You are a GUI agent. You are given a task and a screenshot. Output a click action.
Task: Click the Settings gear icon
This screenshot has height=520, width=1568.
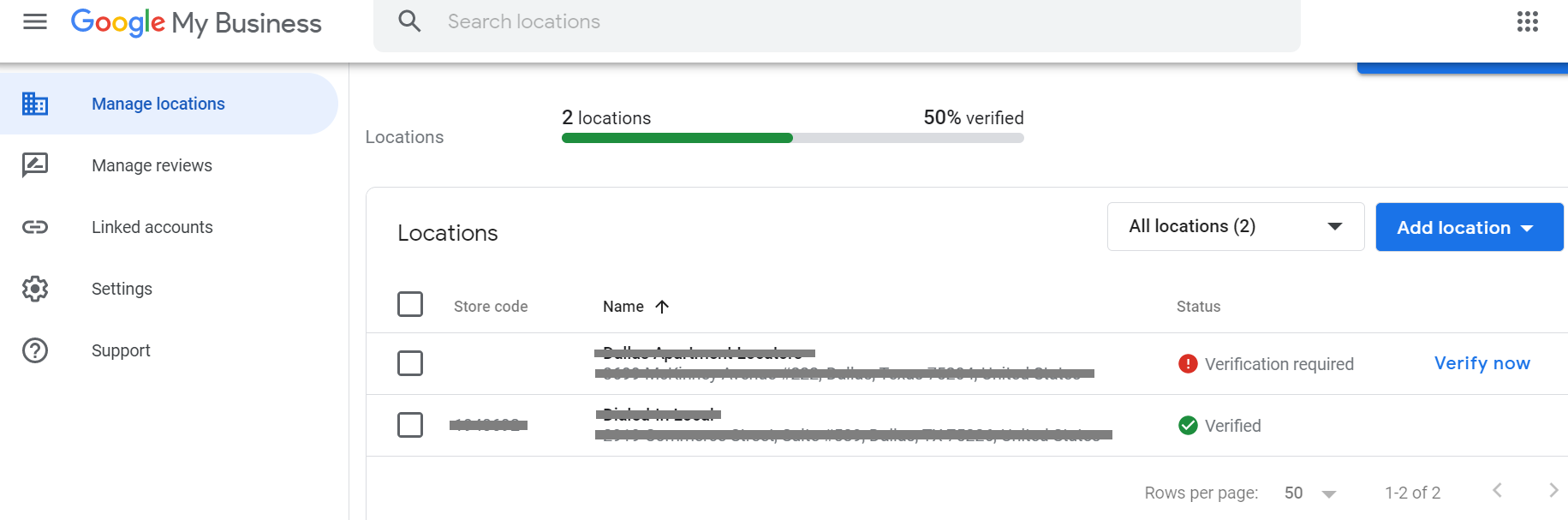pos(35,289)
